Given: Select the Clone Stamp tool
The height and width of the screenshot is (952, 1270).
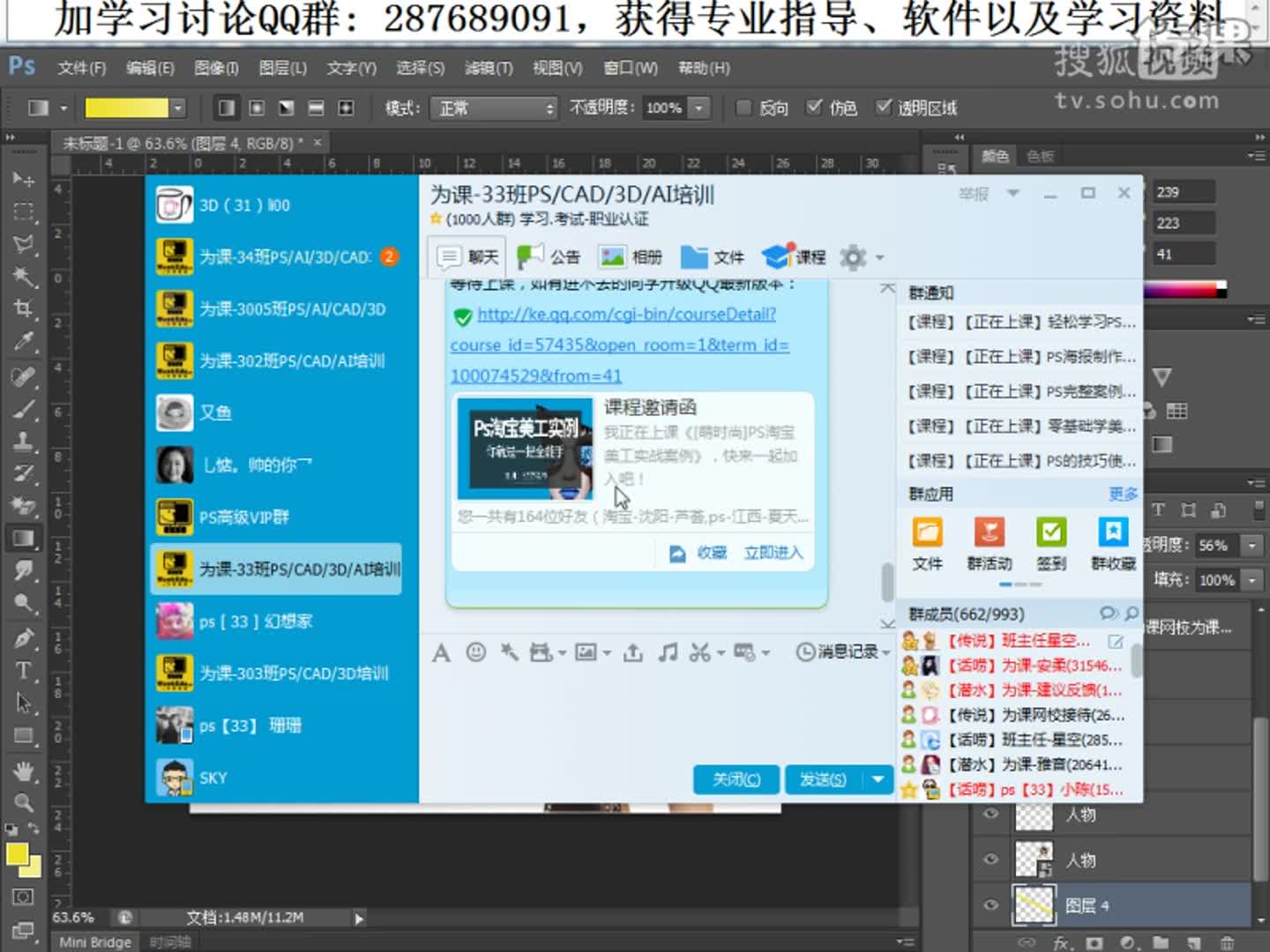Looking at the screenshot, I should (24, 441).
